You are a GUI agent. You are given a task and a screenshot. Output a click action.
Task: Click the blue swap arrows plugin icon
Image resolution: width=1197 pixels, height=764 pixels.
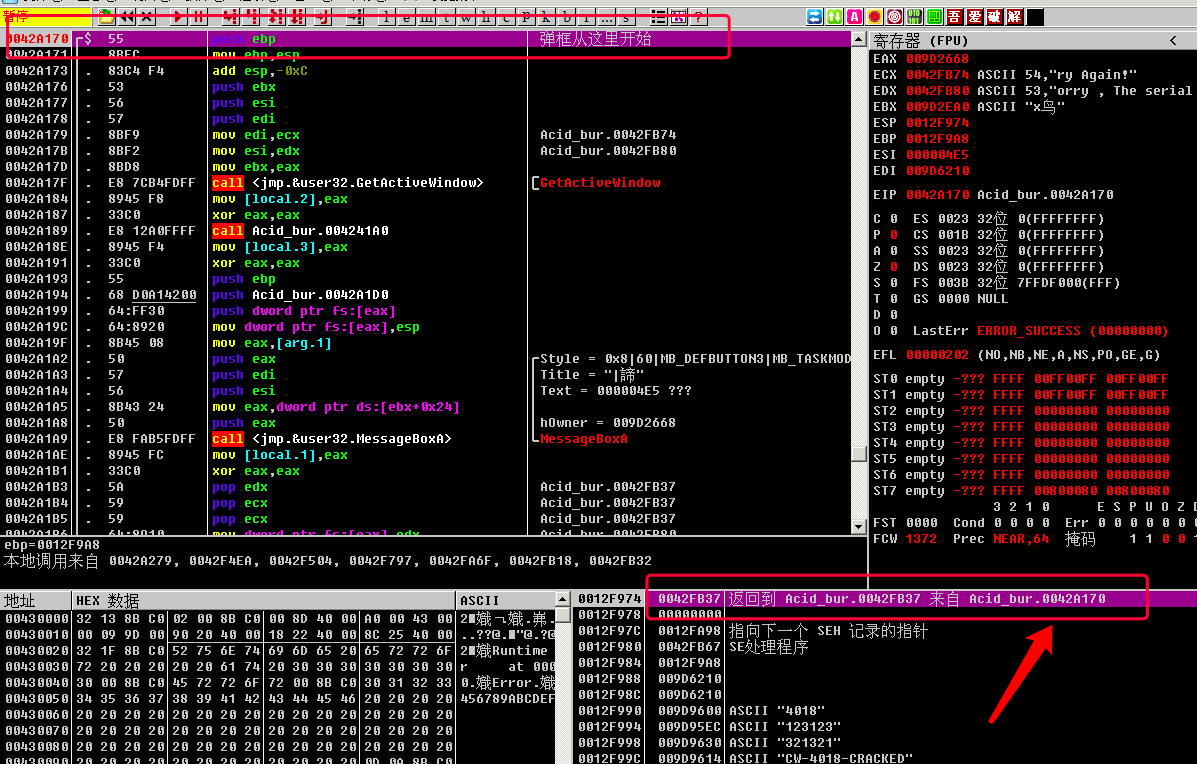(815, 17)
